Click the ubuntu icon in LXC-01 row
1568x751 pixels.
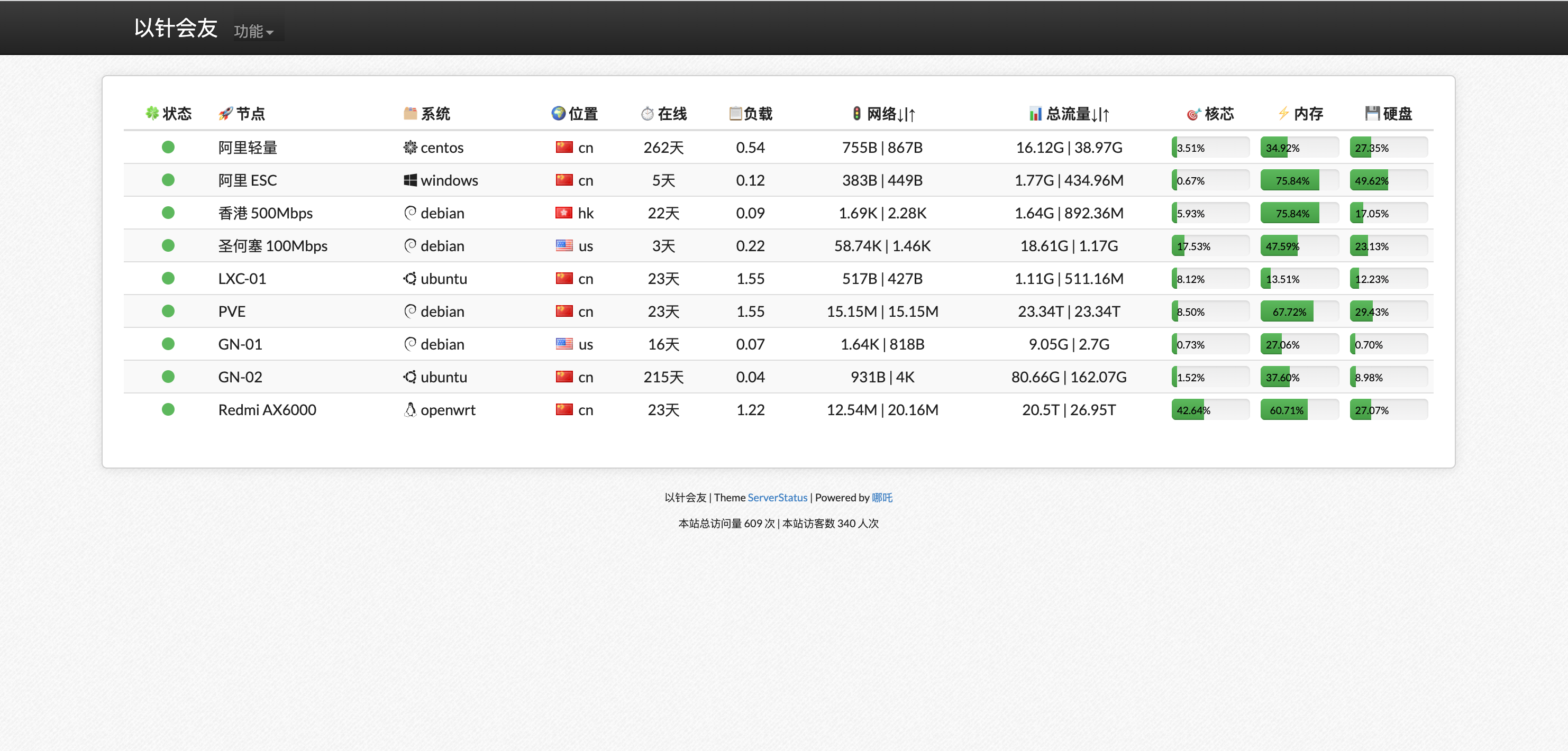point(411,279)
